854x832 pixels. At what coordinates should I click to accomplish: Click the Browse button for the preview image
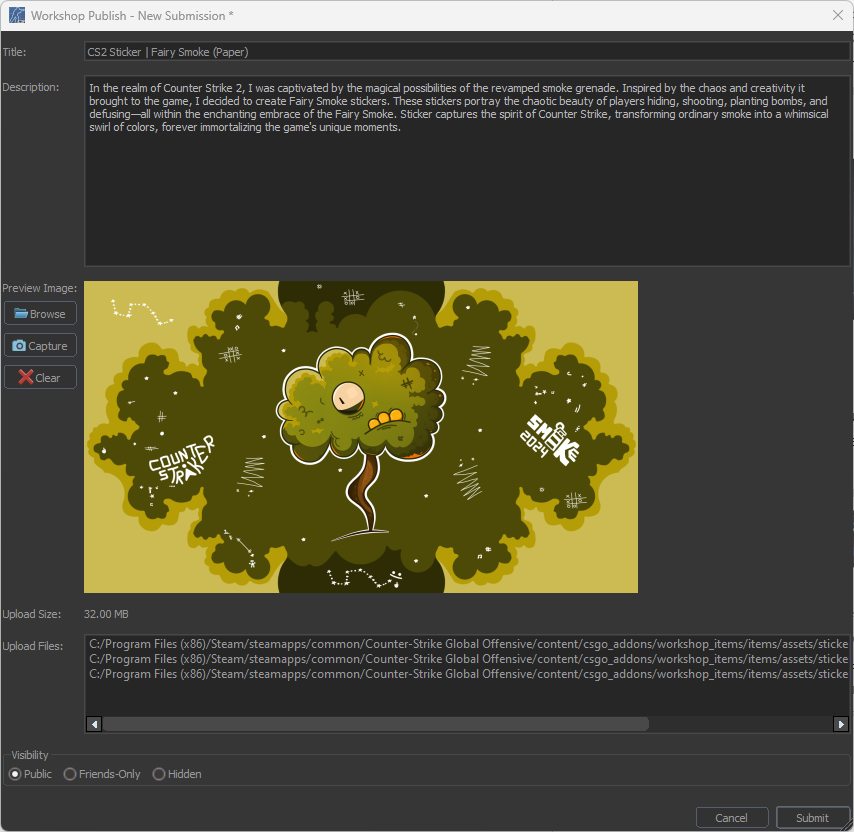click(x=40, y=314)
